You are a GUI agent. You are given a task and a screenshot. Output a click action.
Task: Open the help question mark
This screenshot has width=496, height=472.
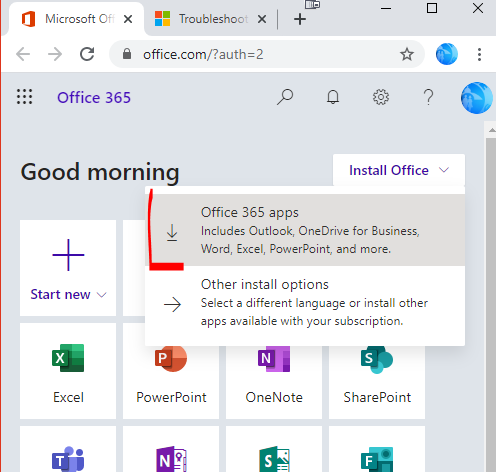[x=429, y=97]
